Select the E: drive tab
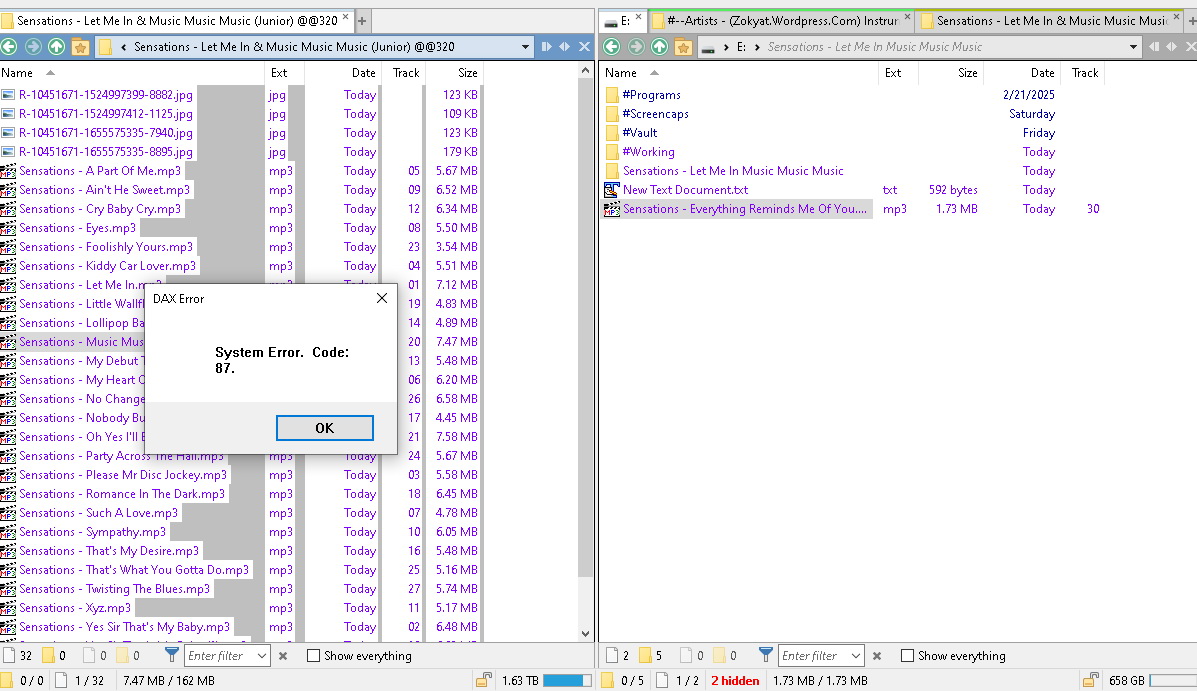Screen dimensions: 1197x691 [620, 21]
